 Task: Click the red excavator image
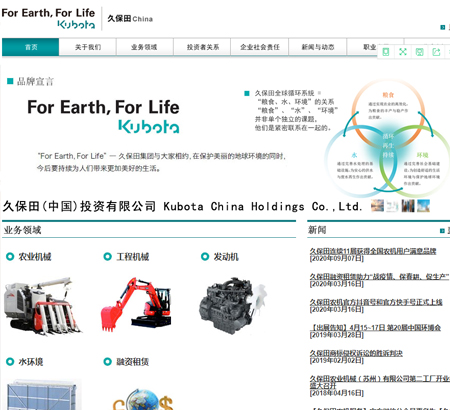136,304
